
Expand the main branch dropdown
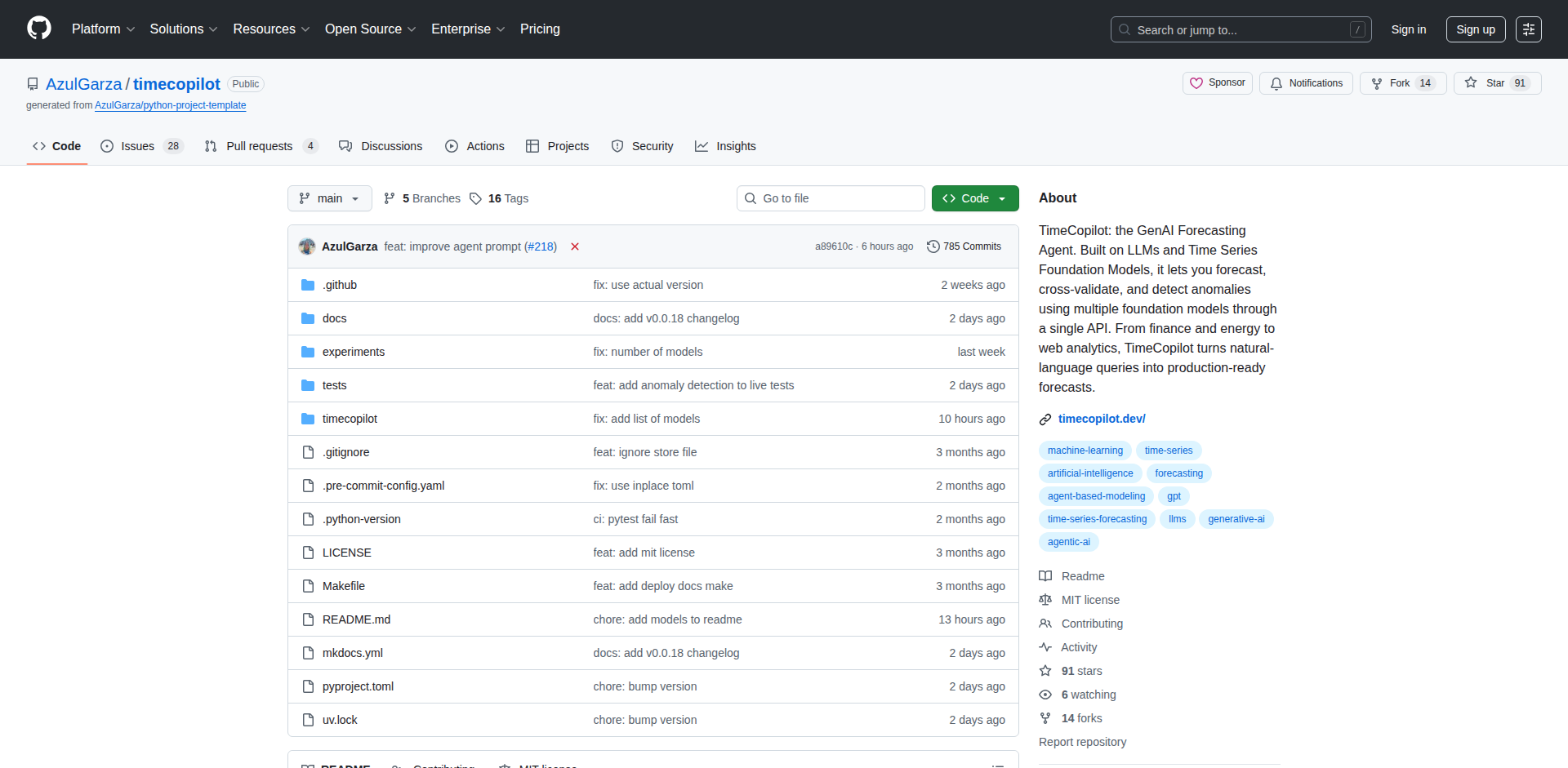[329, 198]
